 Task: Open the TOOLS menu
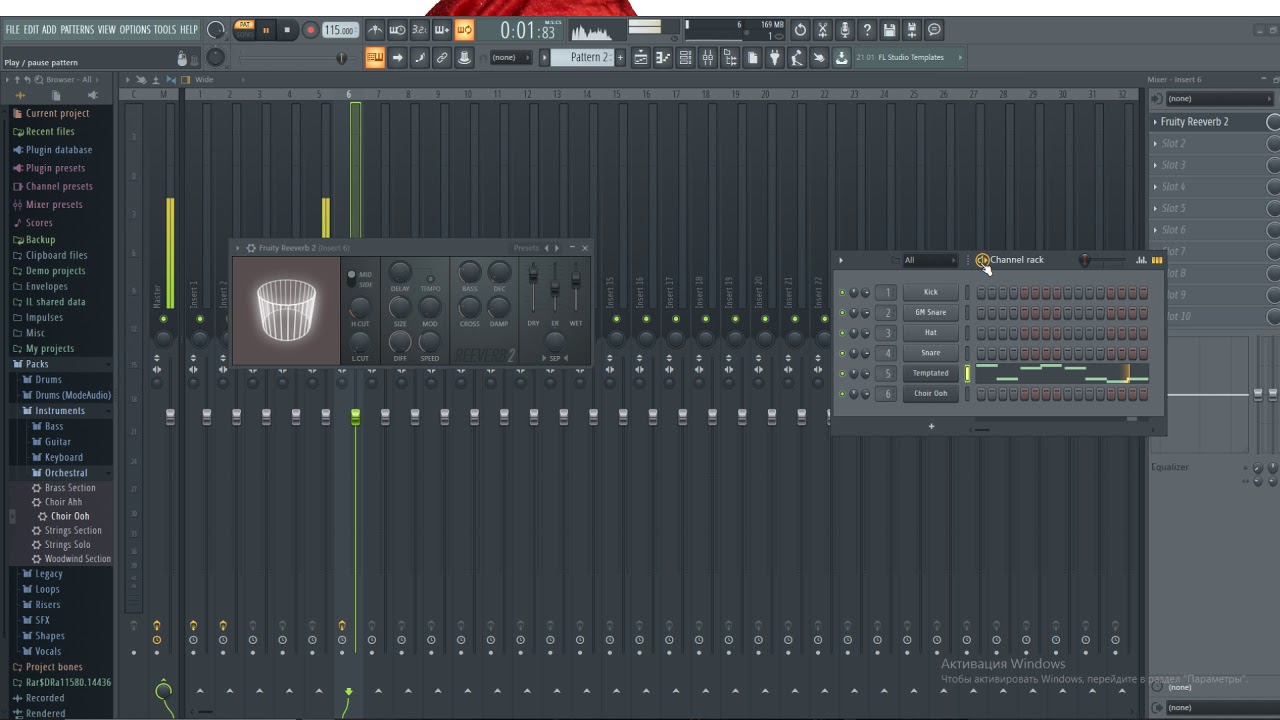[x=164, y=30]
